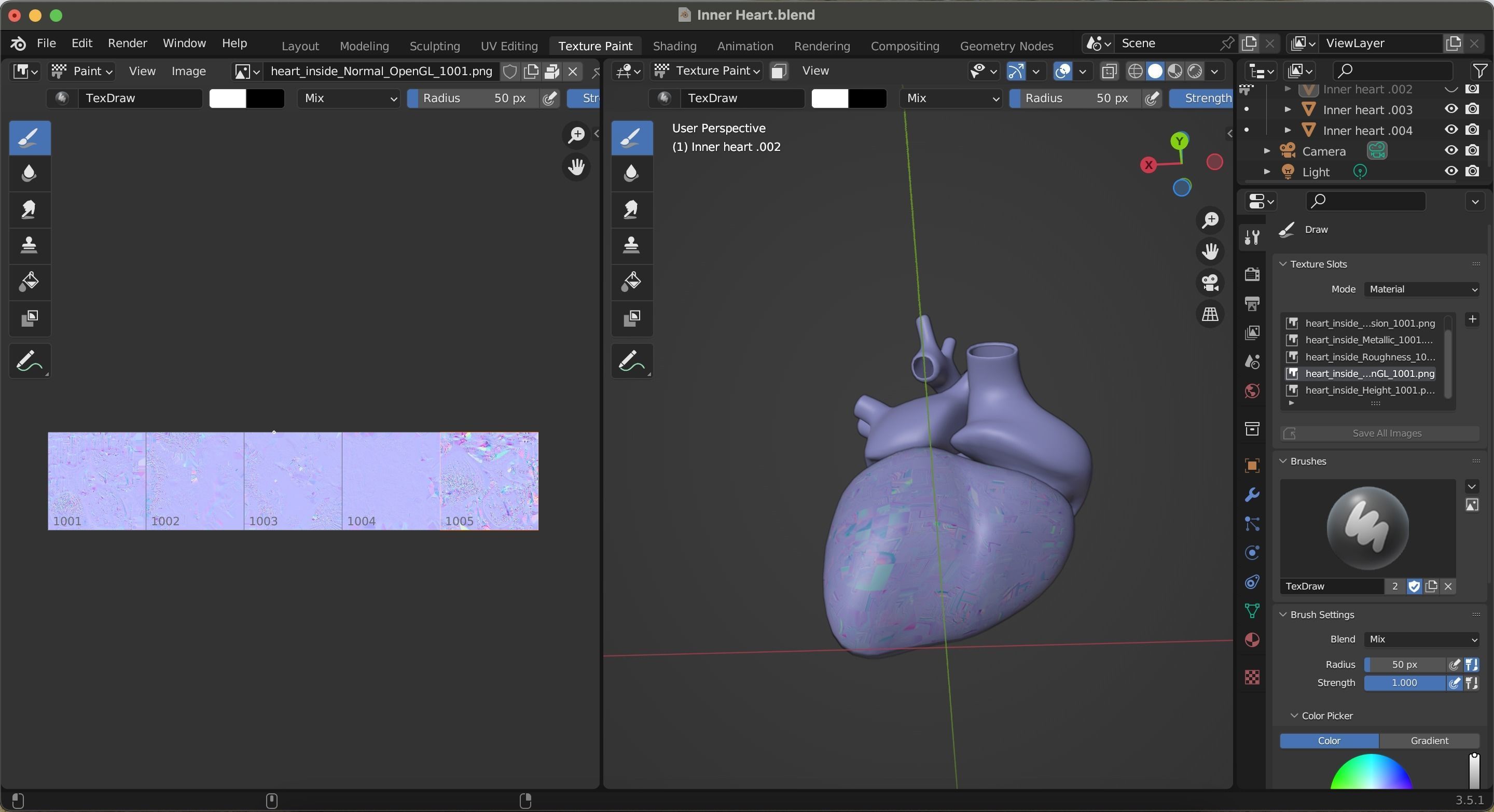The width and height of the screenshot is (1494, 812).
Task: Toggle Camera visibility eye icon
Action: click(x=1450, y=151)
